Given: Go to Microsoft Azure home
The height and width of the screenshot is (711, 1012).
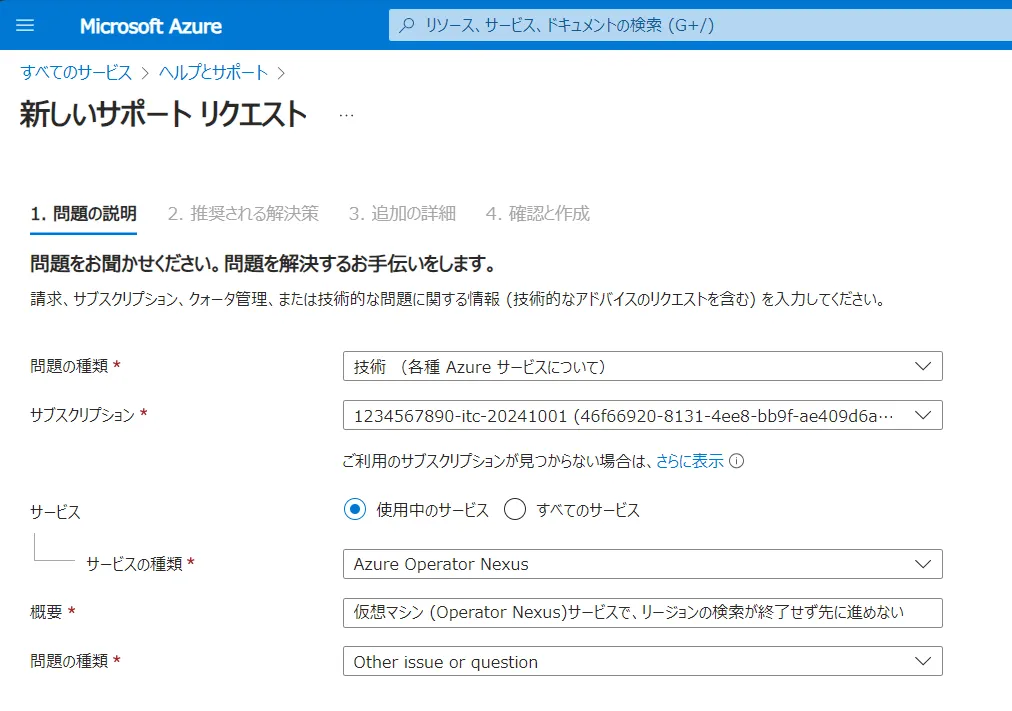Looking at the screenshot, I should (x=150, y=26).
